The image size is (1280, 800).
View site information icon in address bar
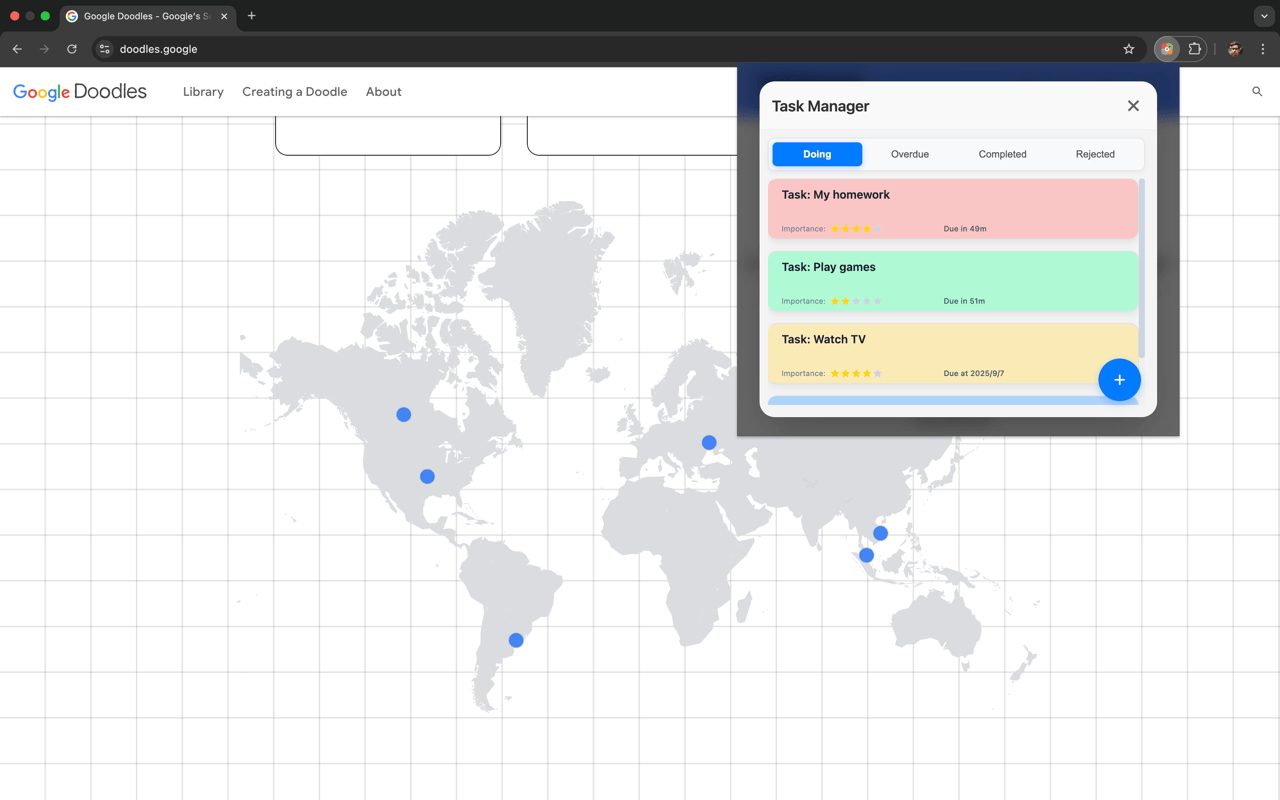tap(104, 49)
